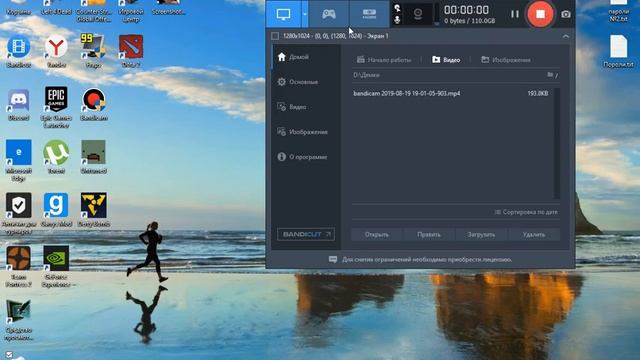Select the Left 4 Dead desktop shortcut

tap(56, 8)
